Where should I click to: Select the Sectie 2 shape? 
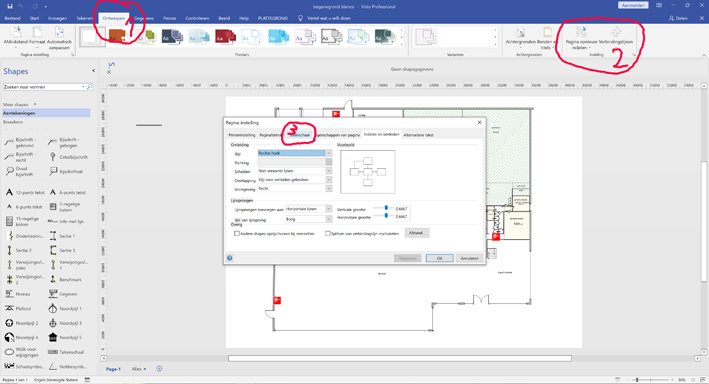(19, 250)
